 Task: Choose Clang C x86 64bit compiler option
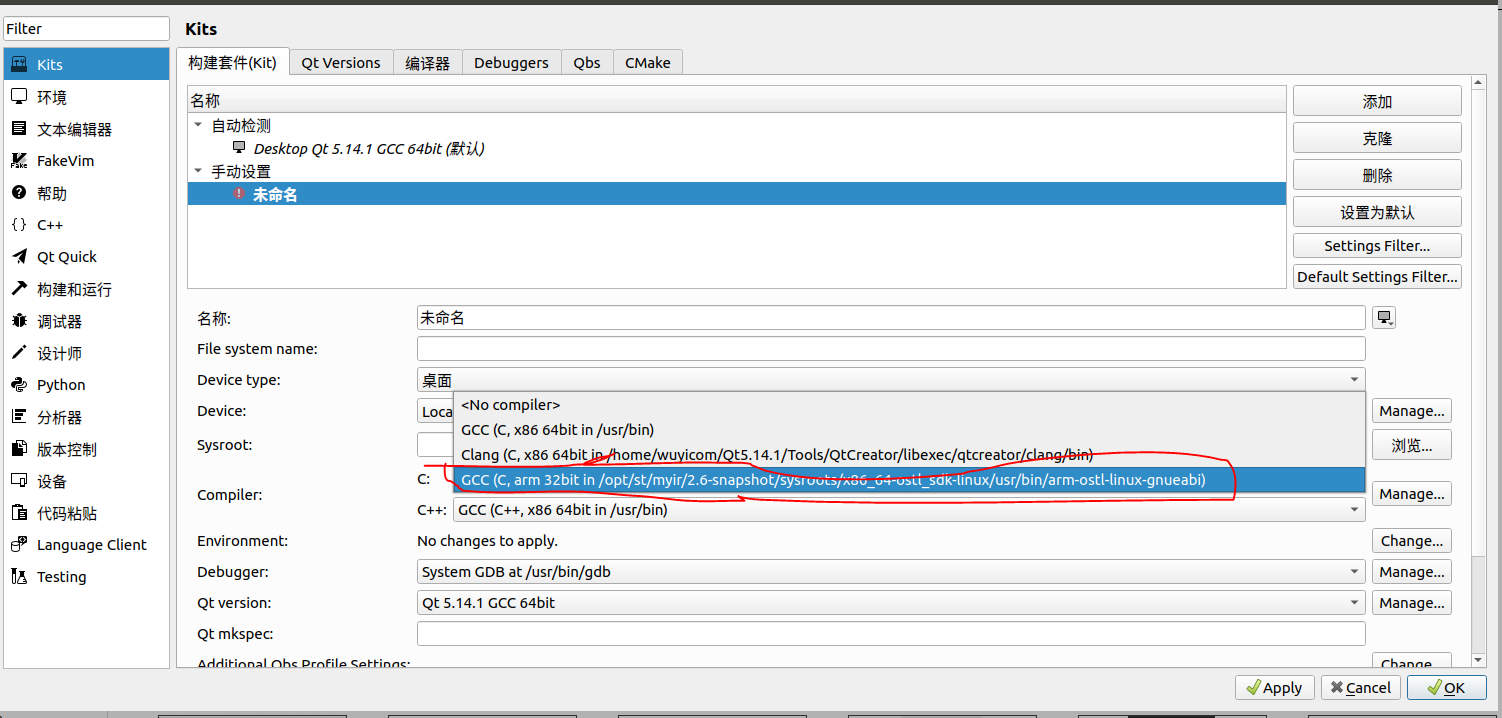909,455
